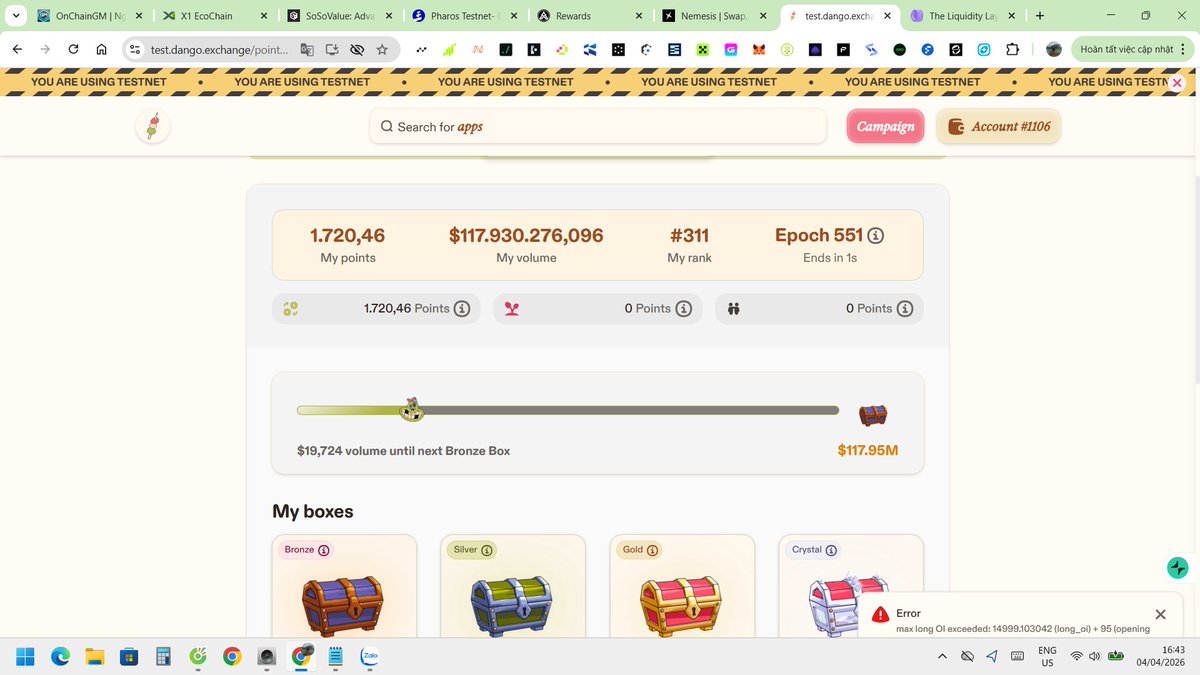Open the MetaMask fox extension
Viewport: 1200px width, 675px height.
(x=760, y=50)
